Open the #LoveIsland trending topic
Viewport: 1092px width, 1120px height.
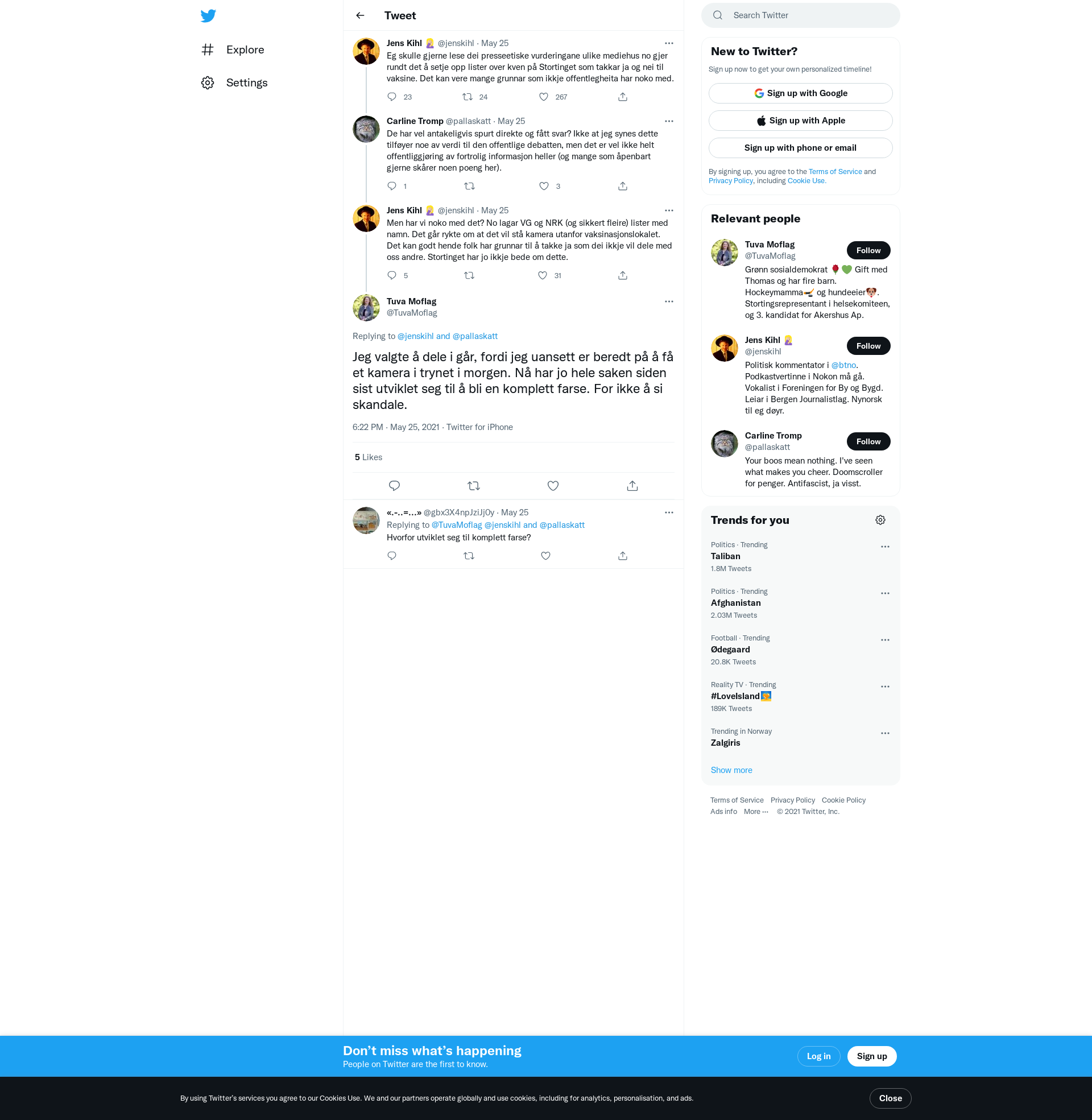(801, 696)
